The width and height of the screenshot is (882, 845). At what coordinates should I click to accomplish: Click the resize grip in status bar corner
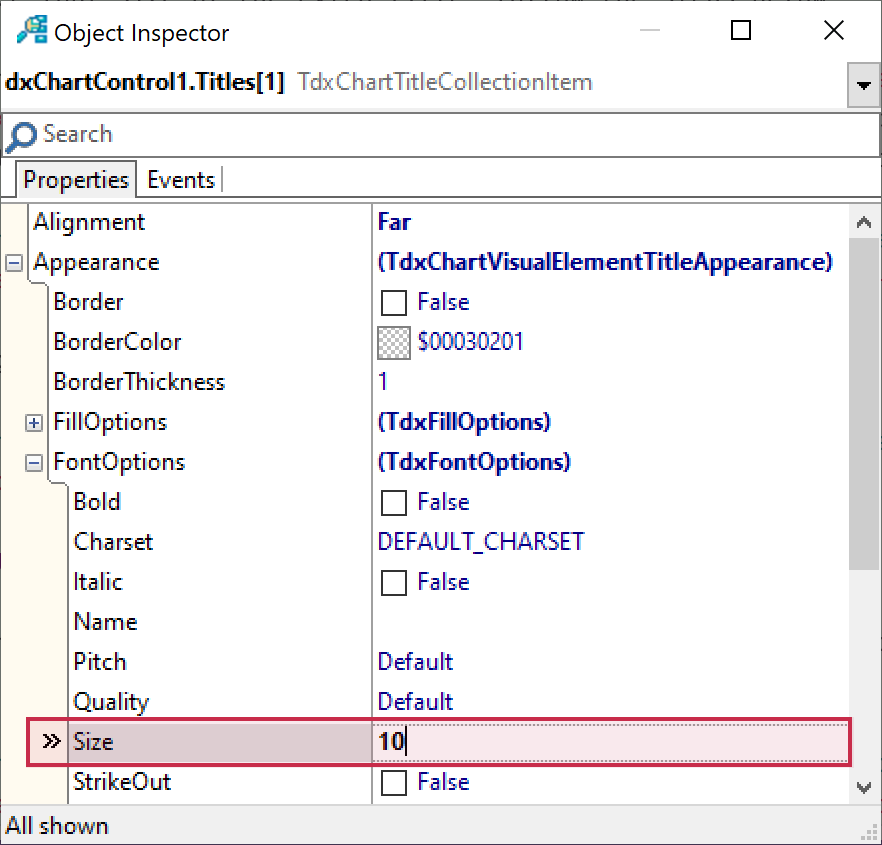[x=868, y=830]
